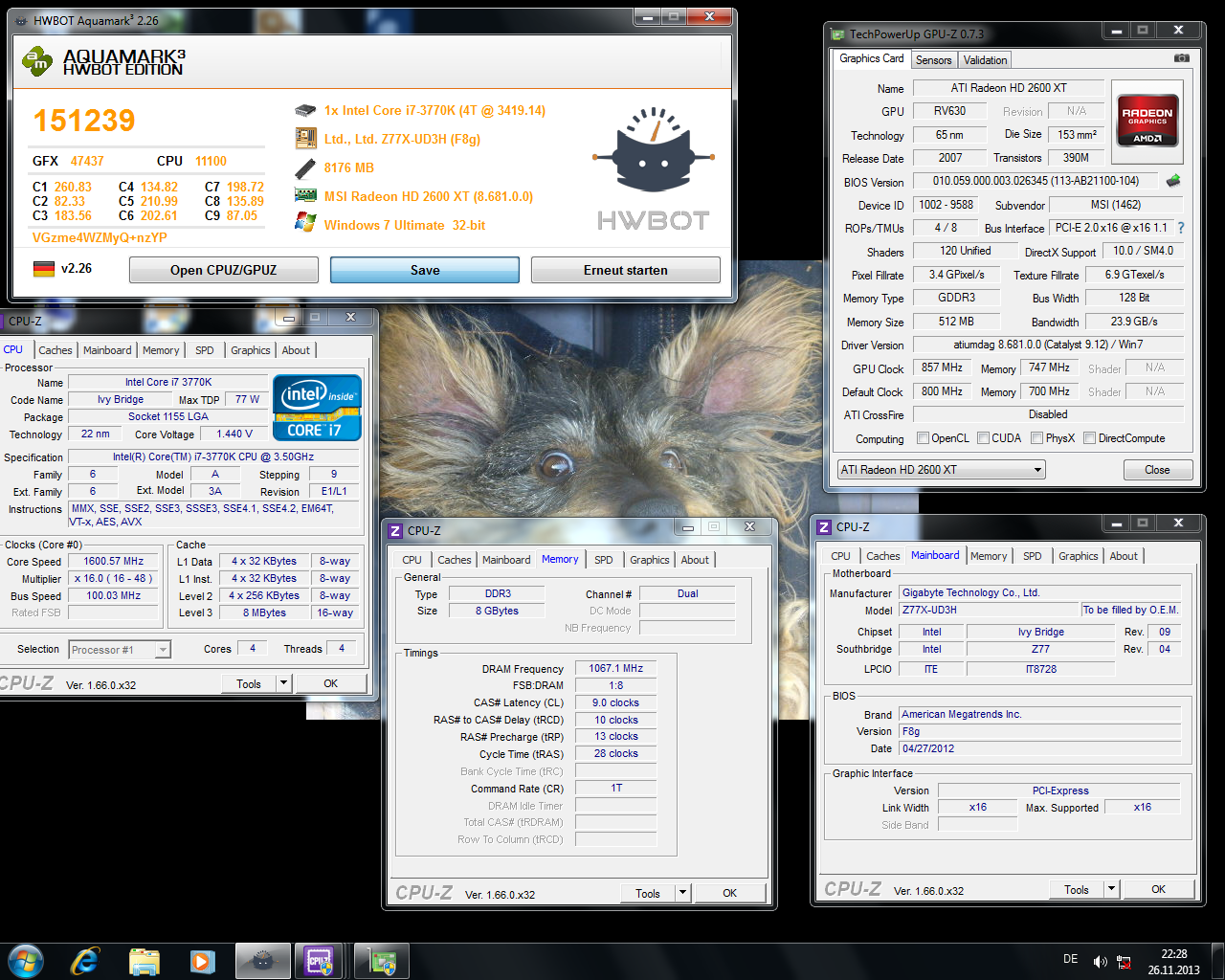Open Windows Media Player from the taskbar
Image resolution: width=1225 pixels, height=980 pixels.
(x=201, y=961)
